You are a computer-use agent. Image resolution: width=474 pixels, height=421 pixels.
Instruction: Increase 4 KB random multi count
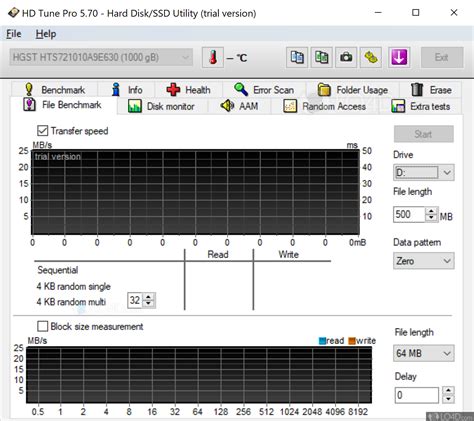pyautogui.click(x=148, y=297)
